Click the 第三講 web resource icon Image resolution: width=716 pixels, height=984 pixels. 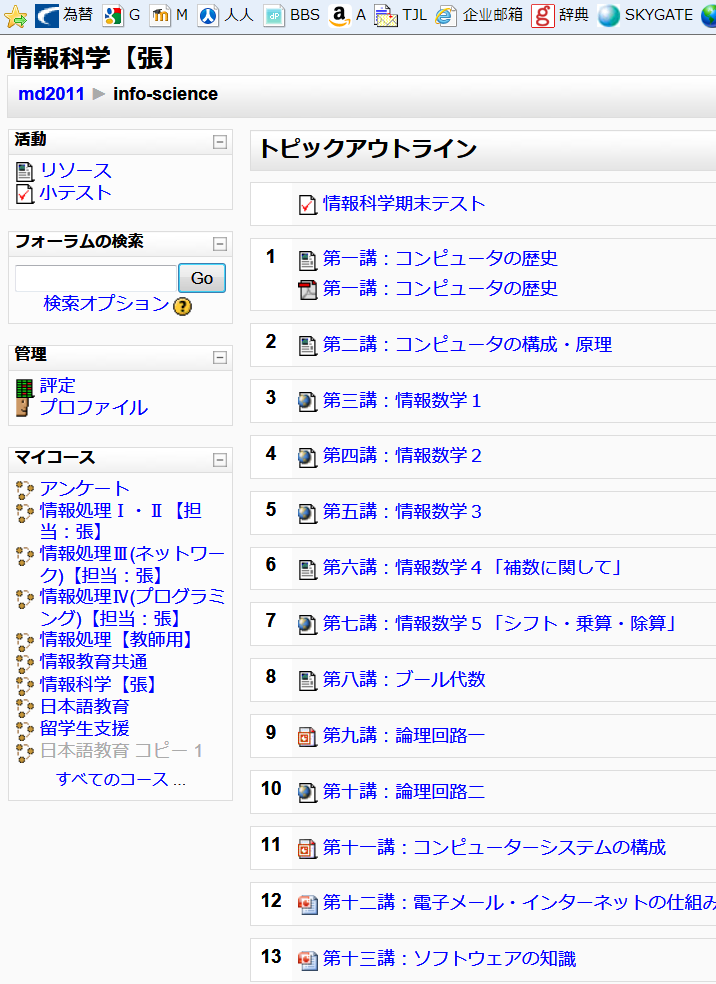click(307, 401)
